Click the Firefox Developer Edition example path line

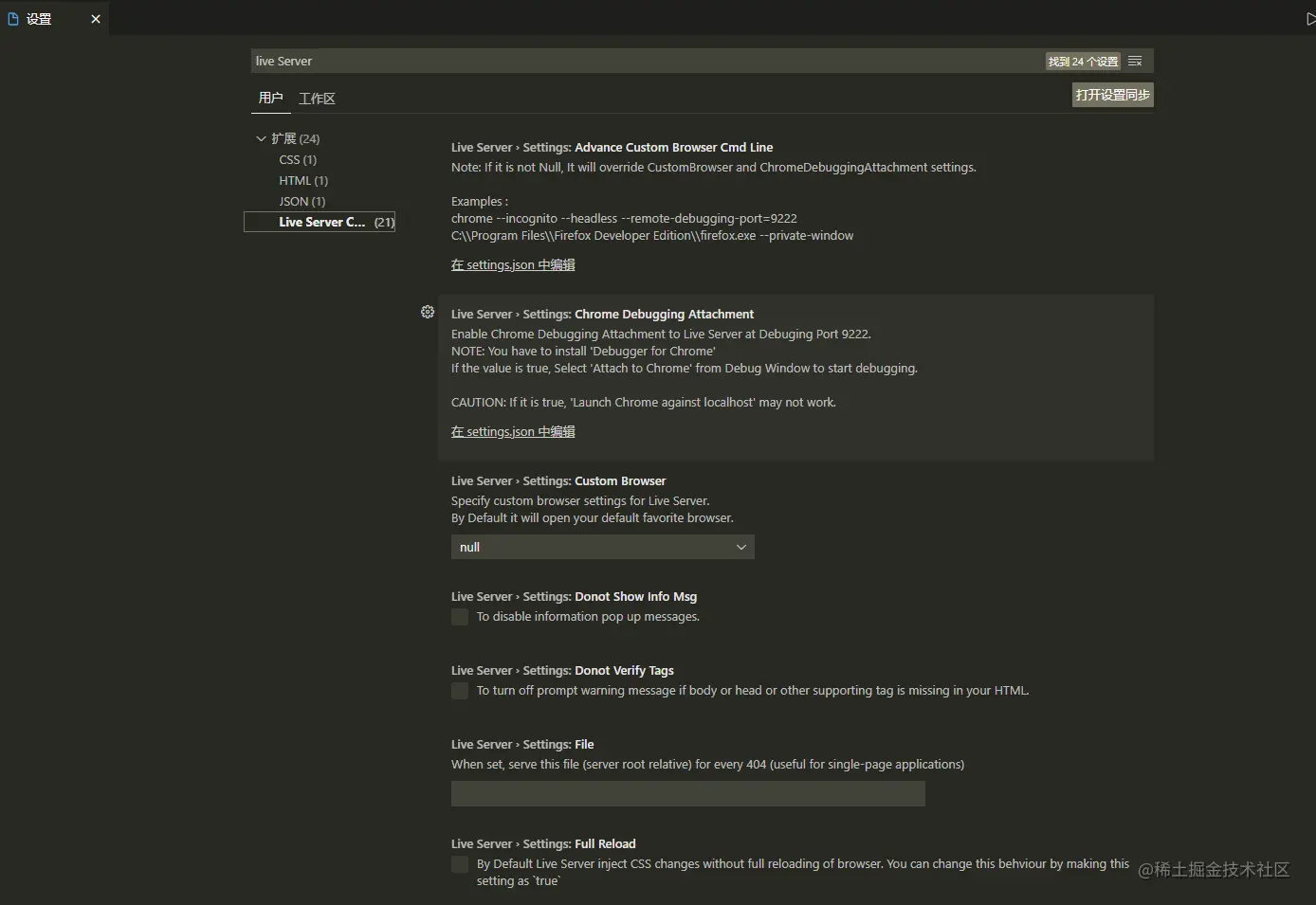(x=652, y=235)
